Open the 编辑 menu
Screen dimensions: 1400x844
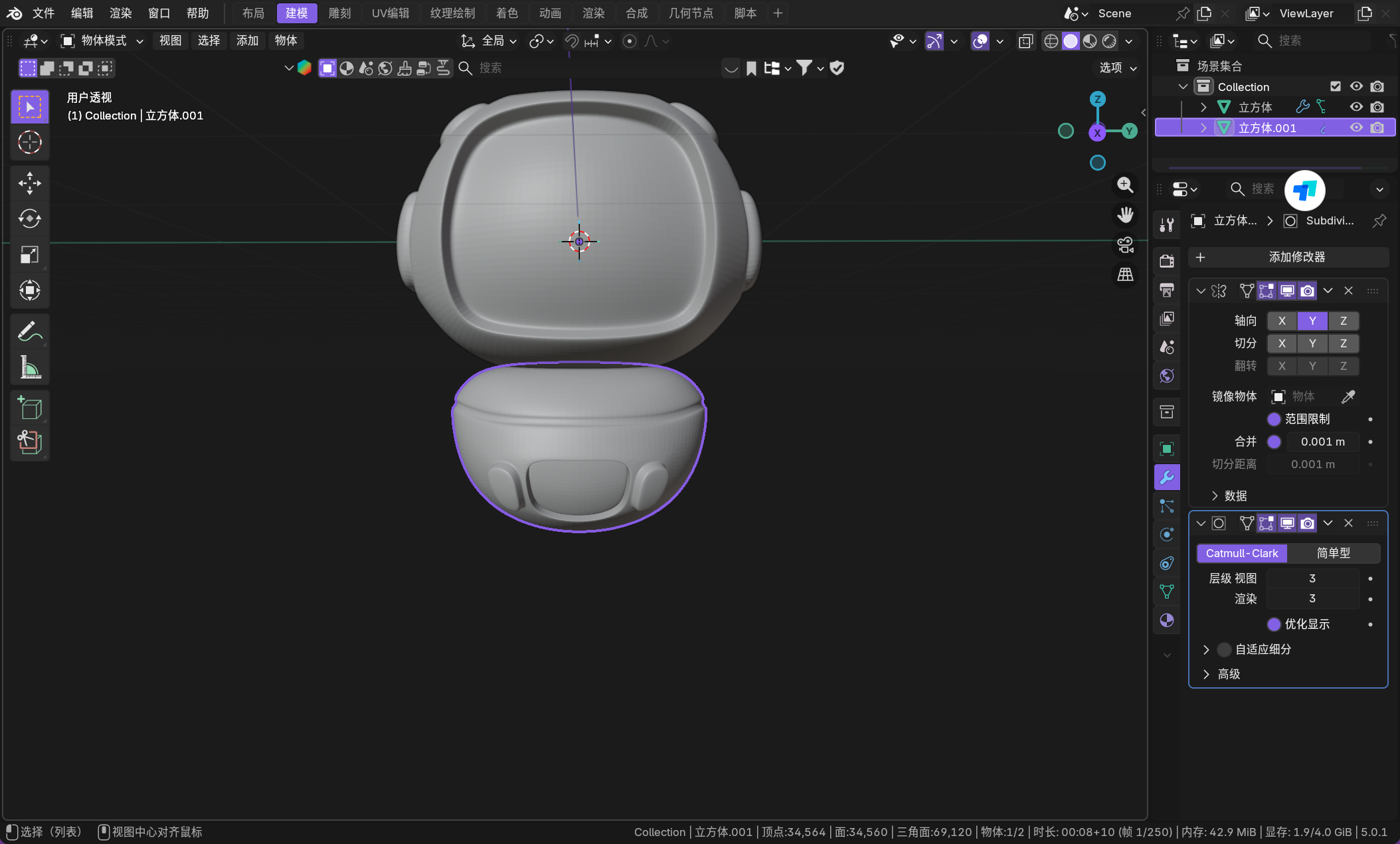82,13
